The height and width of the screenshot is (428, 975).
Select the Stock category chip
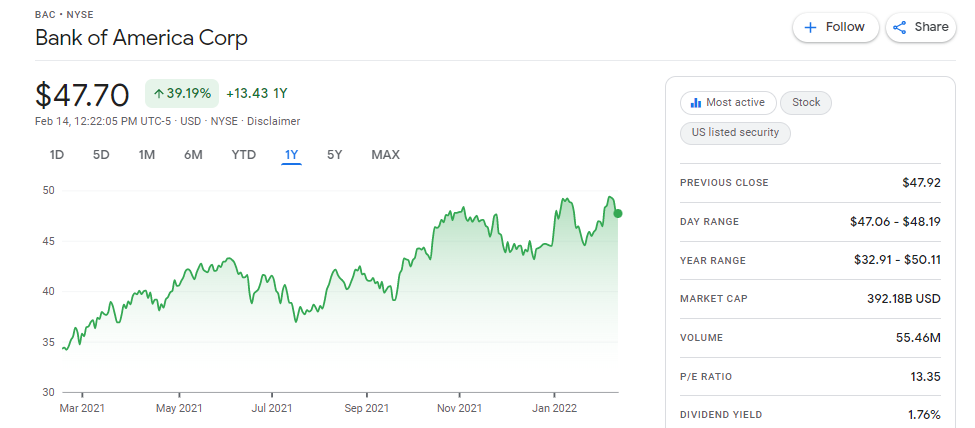(x=806, y=103)
